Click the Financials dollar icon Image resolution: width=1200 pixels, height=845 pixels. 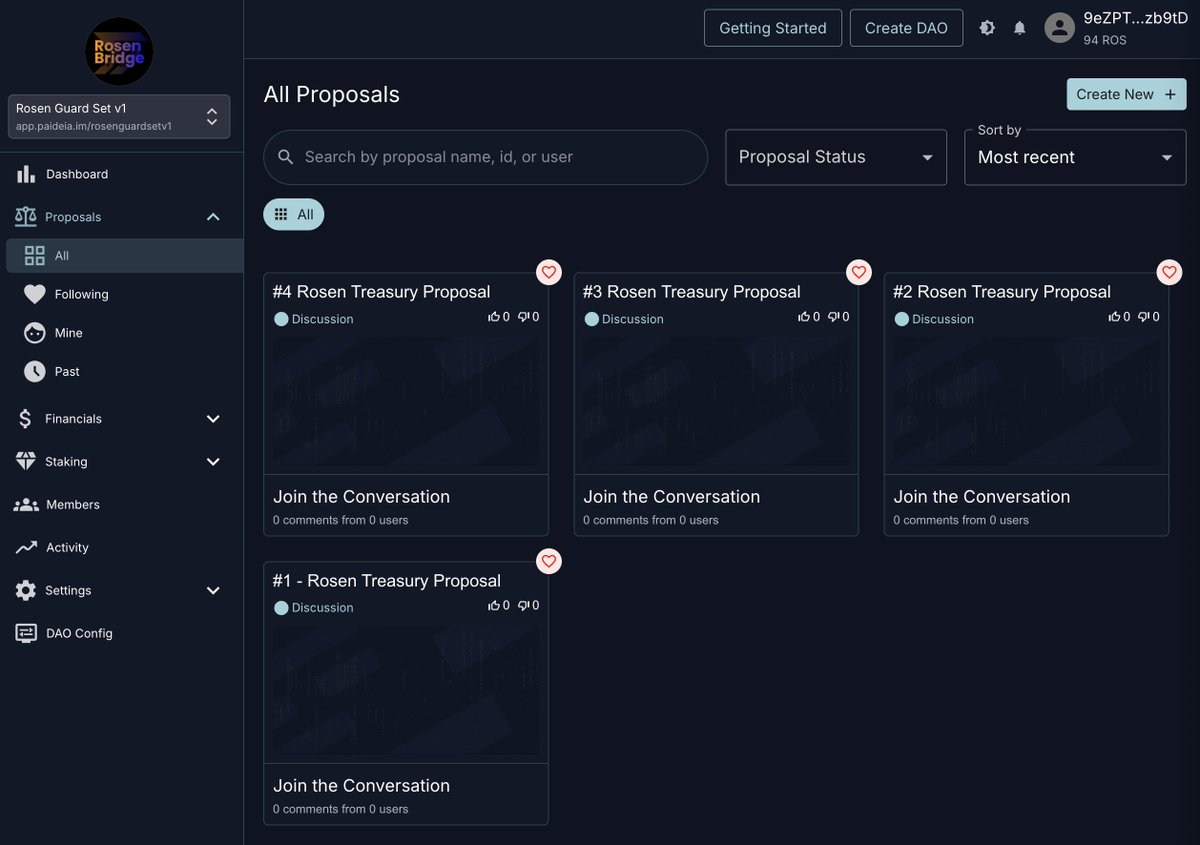pyautogui.click(x=25, y=419)
